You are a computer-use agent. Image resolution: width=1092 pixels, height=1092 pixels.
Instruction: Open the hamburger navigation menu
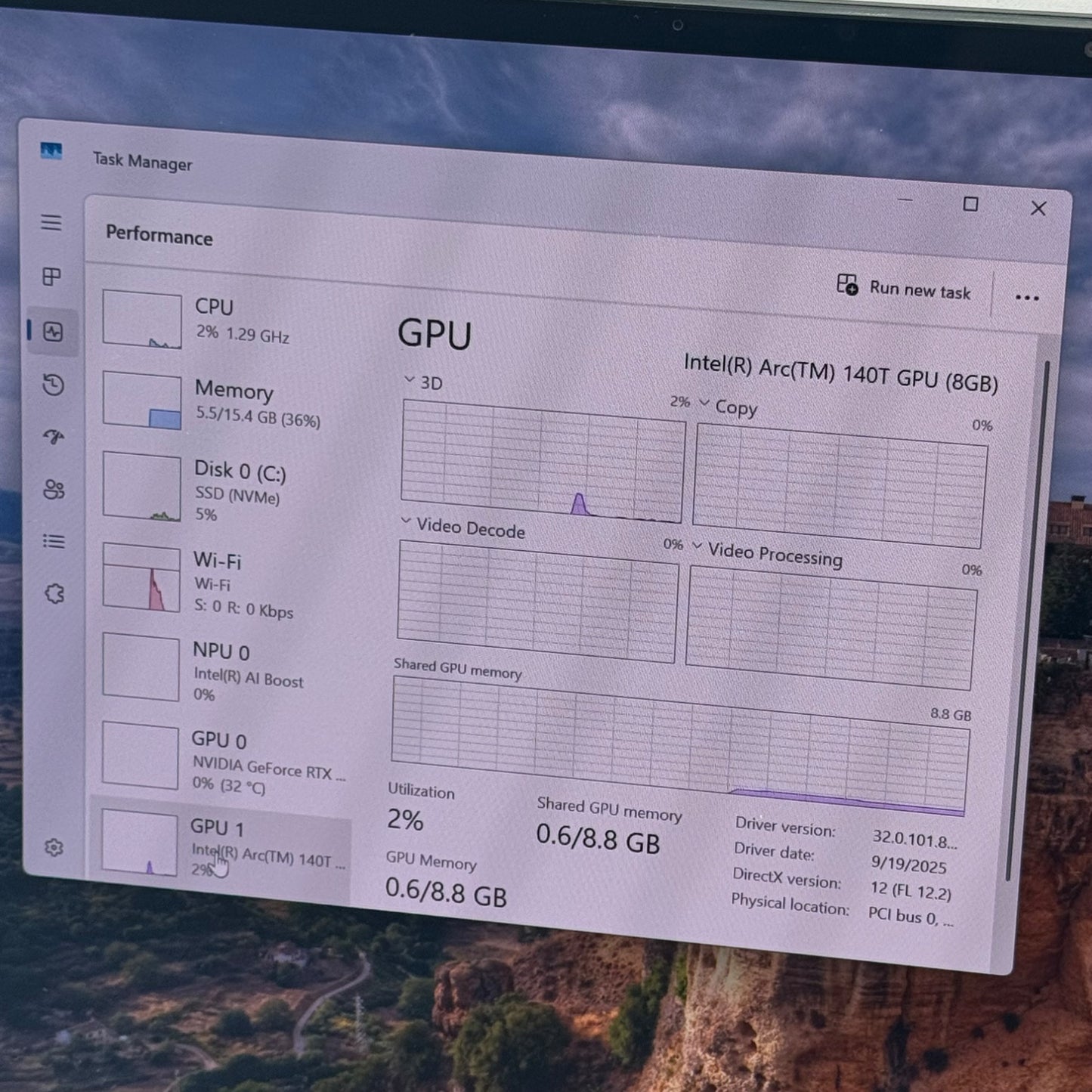(x=51, y=222)
